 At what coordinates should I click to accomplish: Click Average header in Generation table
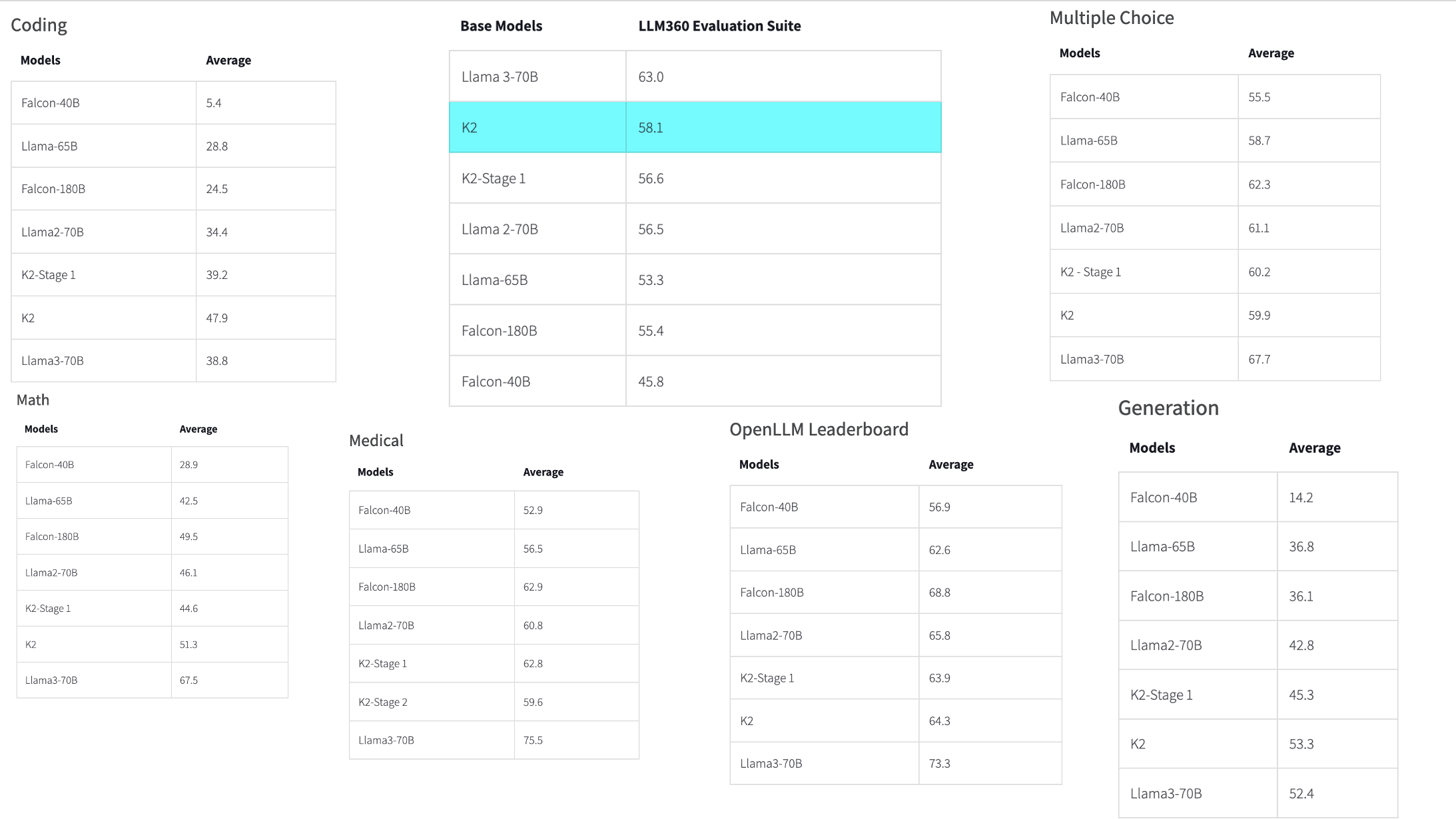(1315, 448)
